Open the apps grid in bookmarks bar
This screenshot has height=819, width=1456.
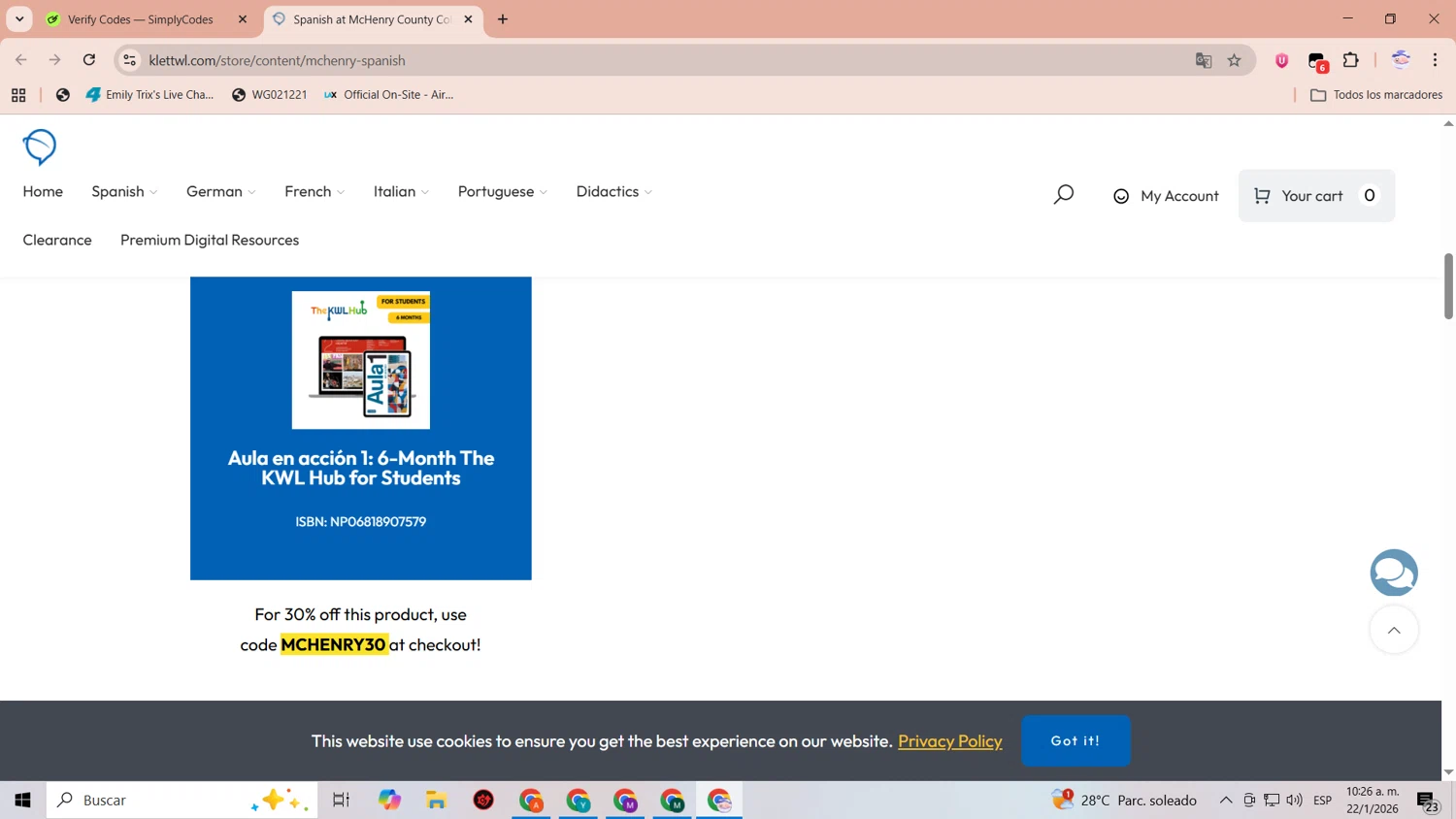18,95
